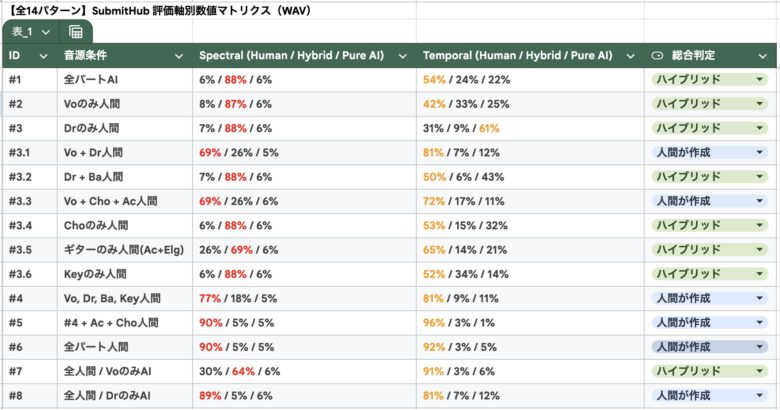
Task: Select the ID cell #3.5
Action: pos(30,250)
